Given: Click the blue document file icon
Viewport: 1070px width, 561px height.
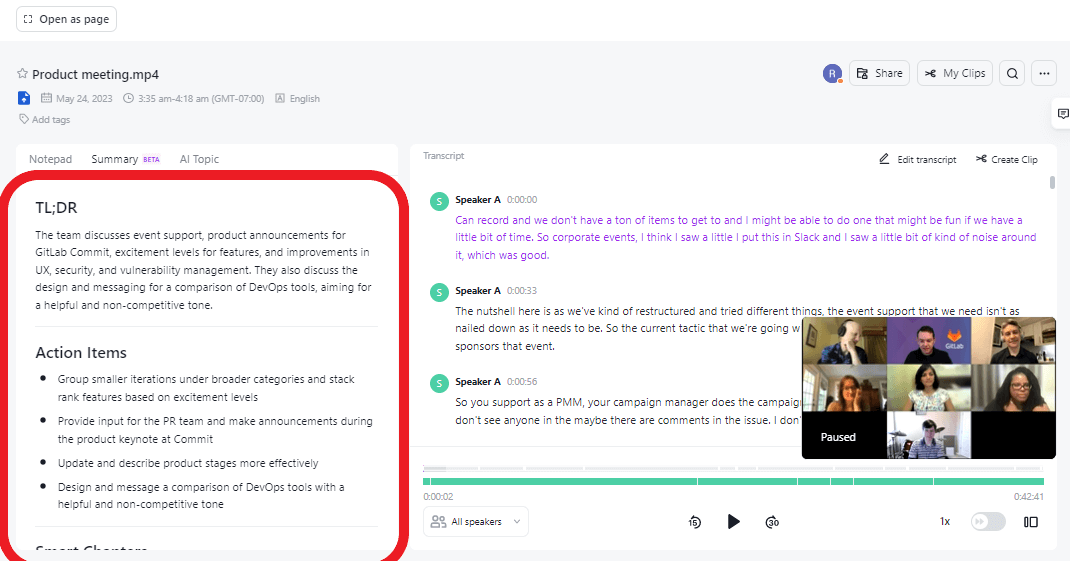Looking at the screenshot, I should [x=24, y=98].
